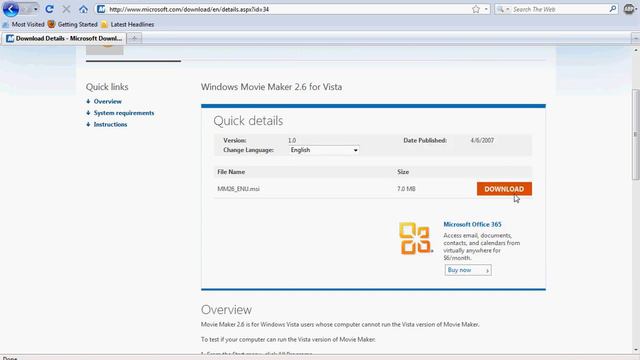Open a new tab with plus button
The height and width of the screenshot is (360, 640).
134,38
